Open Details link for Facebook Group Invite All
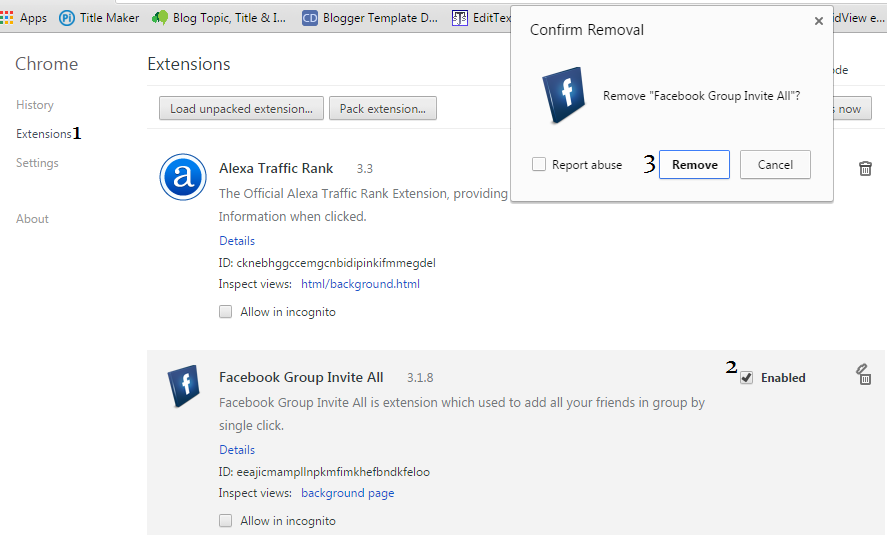The height and width of the screenshot is (535, 887). 237,450
